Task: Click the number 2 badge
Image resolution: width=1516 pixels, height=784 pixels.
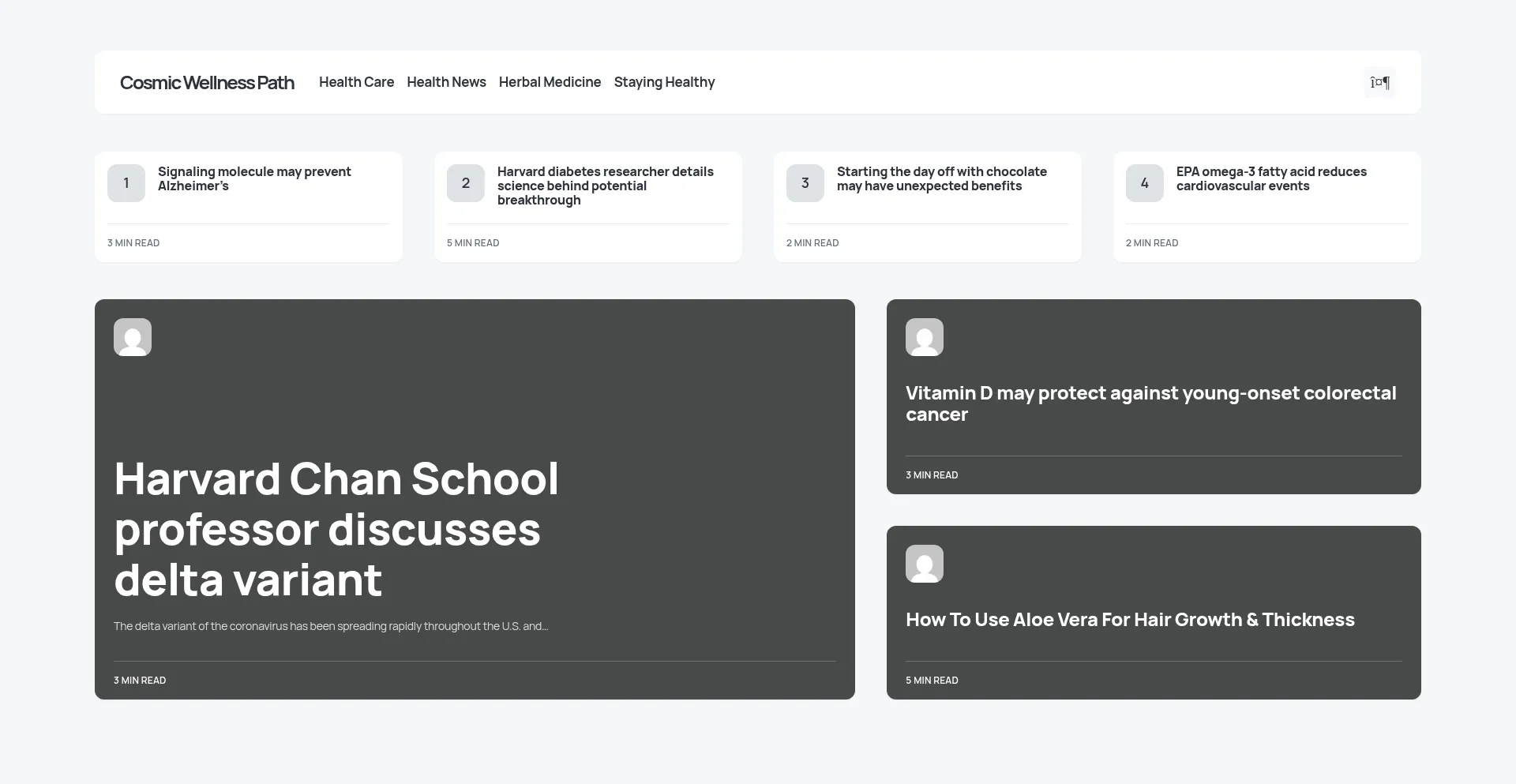Action: tap(466, 183)
